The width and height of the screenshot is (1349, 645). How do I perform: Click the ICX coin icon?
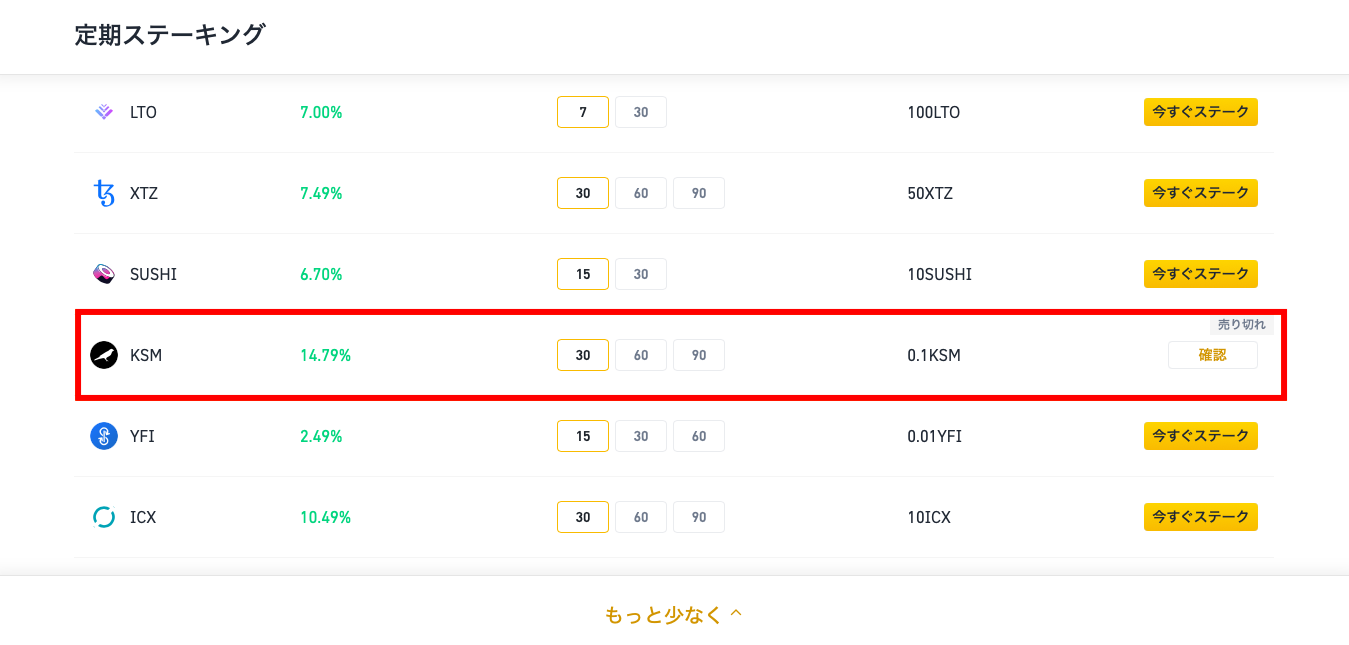(x=104, y=517)
